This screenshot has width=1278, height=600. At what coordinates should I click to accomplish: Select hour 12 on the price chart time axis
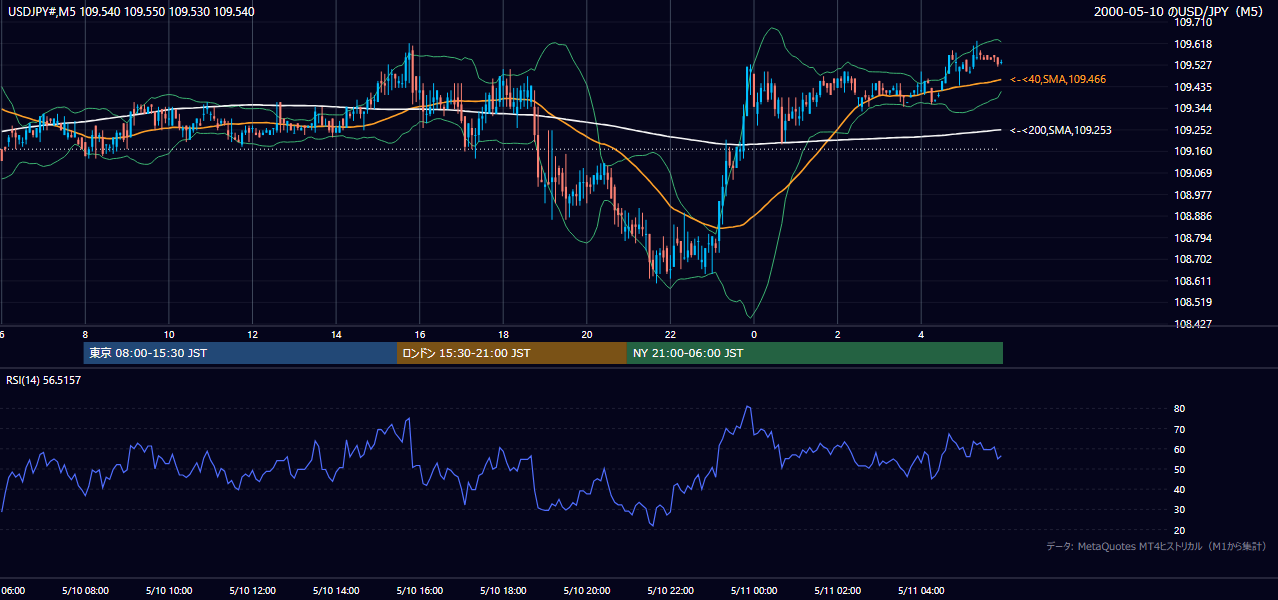(x=253, y=334)
